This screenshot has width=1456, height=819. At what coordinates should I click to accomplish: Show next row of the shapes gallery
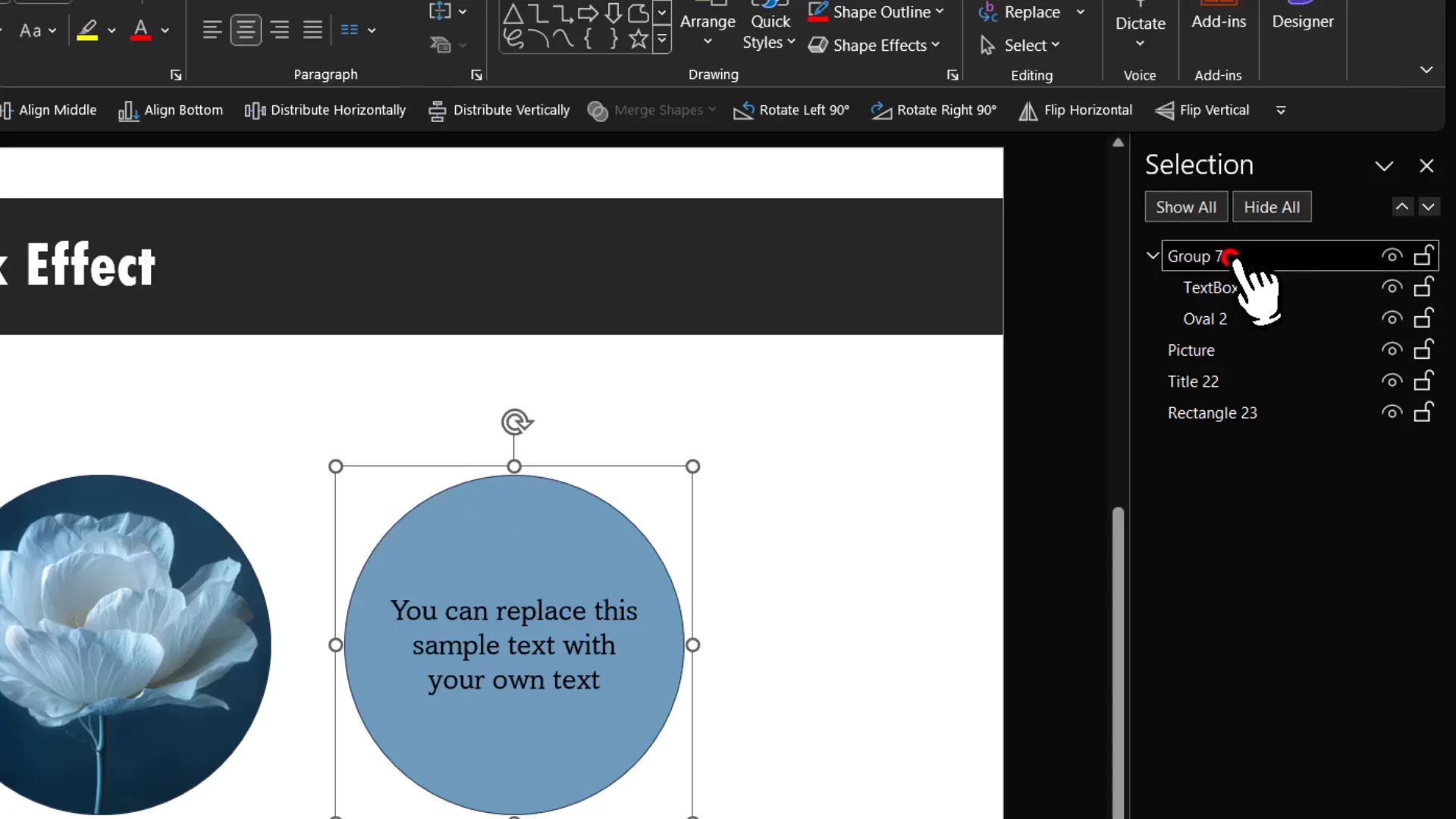(661, 13)
